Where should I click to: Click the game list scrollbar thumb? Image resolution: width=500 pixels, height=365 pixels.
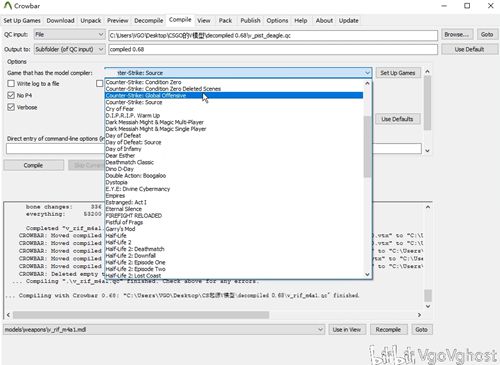coord(367,147)
